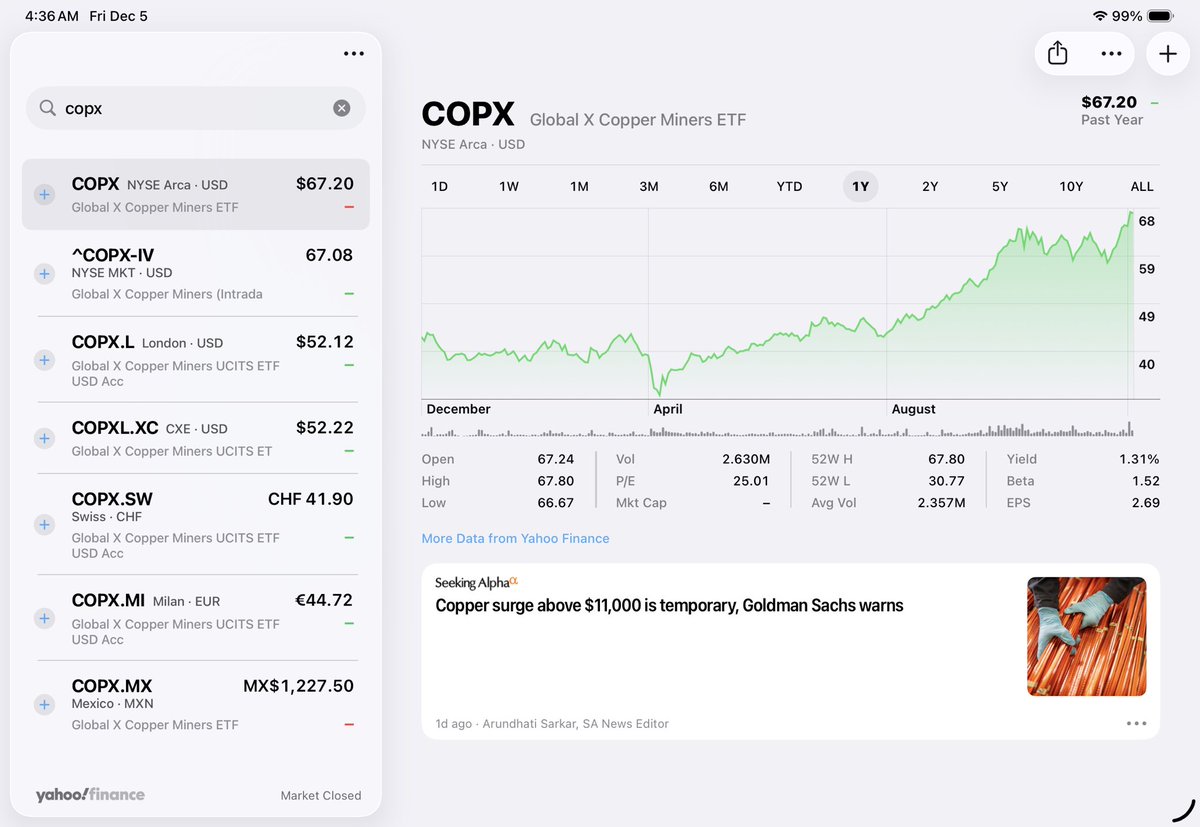
Task: Tap the plus add button
Action: (x=1168, y=54)
